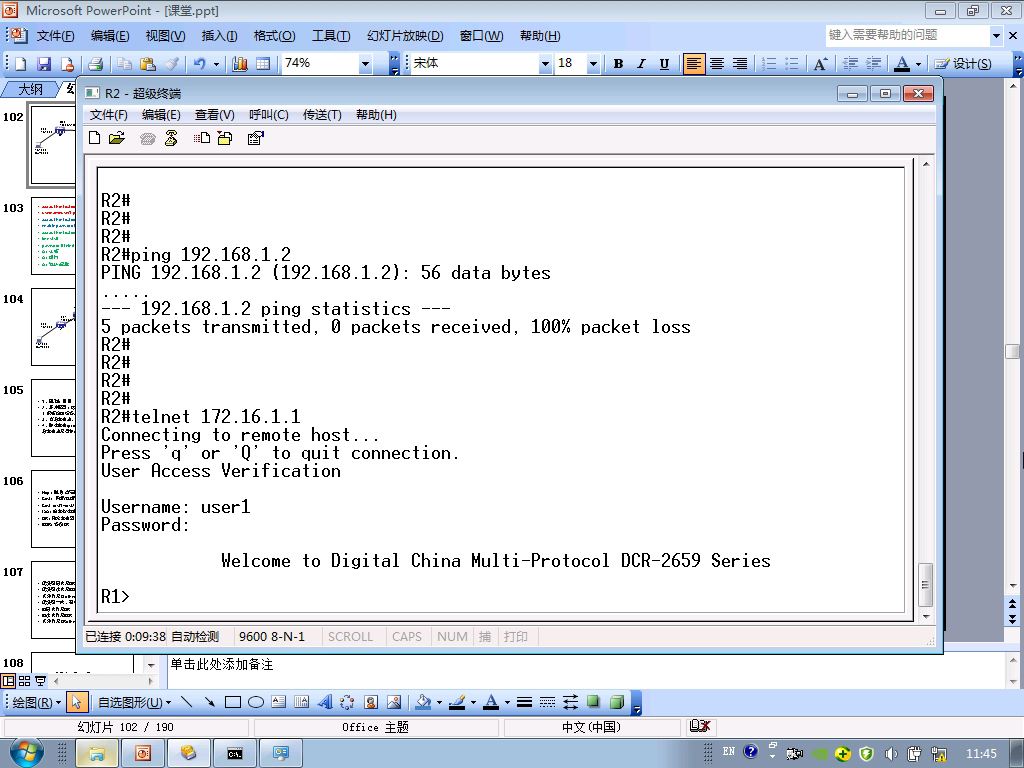1024x768 pixels.
Task: Open HyperTerminal's 呼叫(C) Call menu
Action: [x=268, y=115]
